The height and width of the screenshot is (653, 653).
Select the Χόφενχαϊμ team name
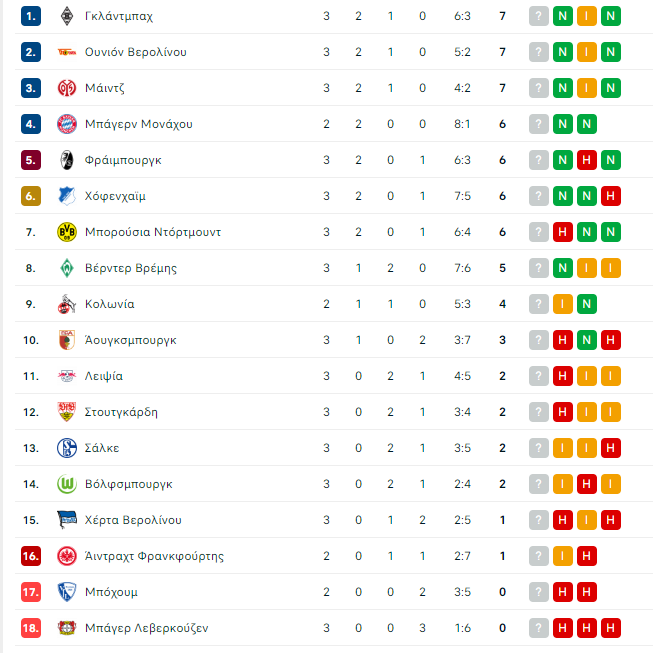pyautogui.click(x=115, y=196)
